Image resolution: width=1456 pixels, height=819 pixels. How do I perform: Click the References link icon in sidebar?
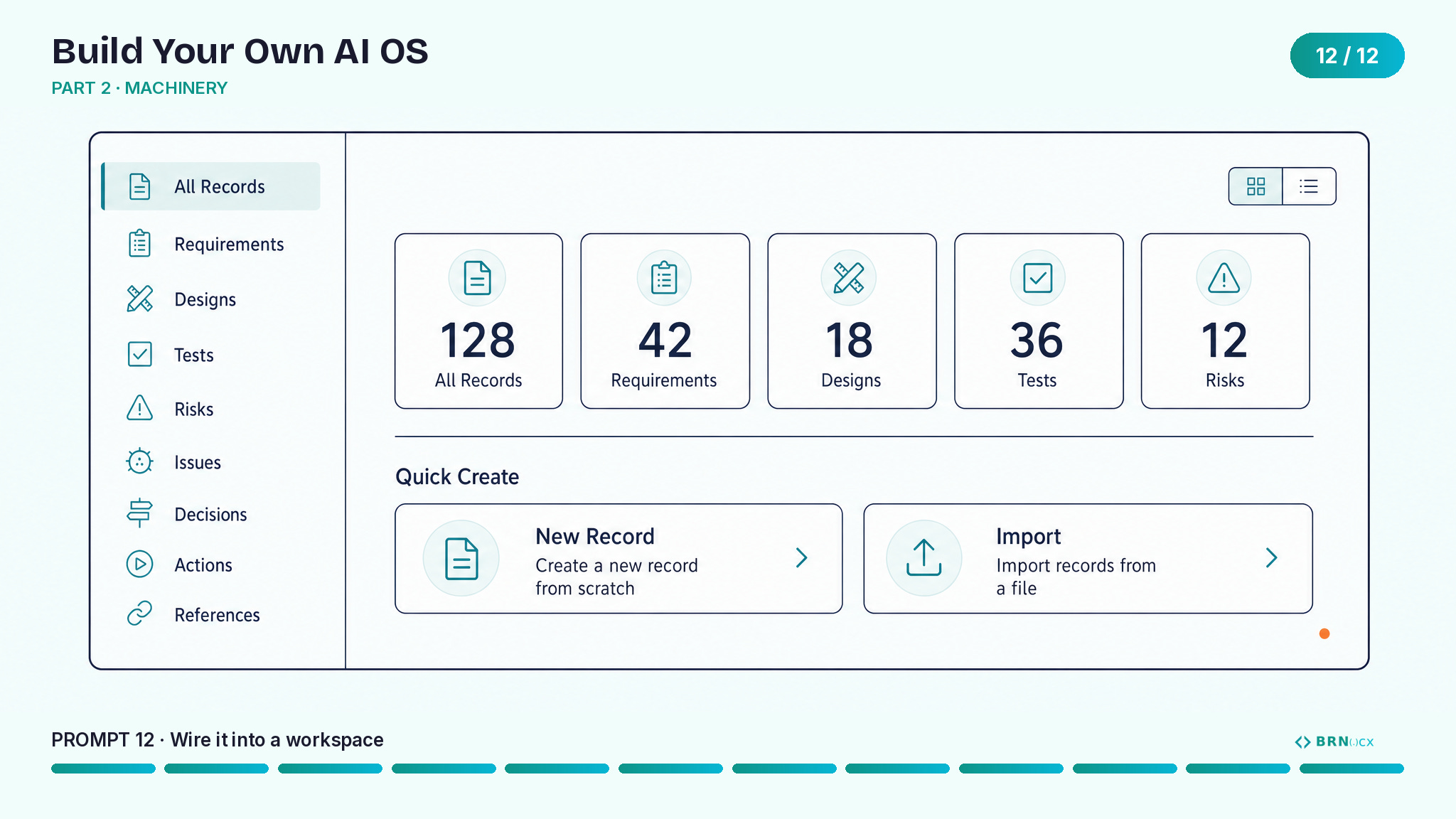139,614
